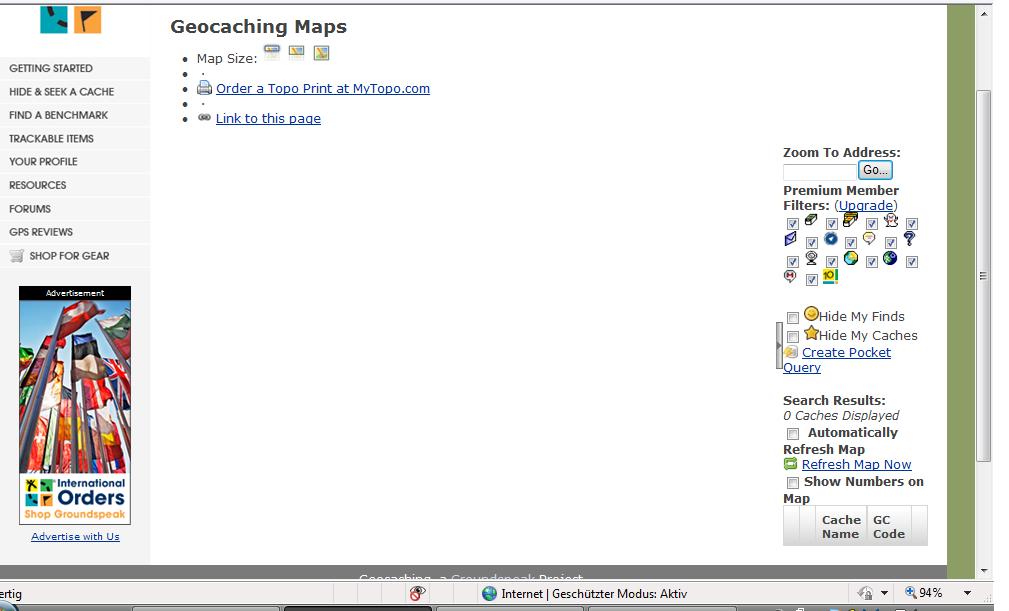
Task: Enable the Hide My Finds checkbox
Action: point(793,318)
